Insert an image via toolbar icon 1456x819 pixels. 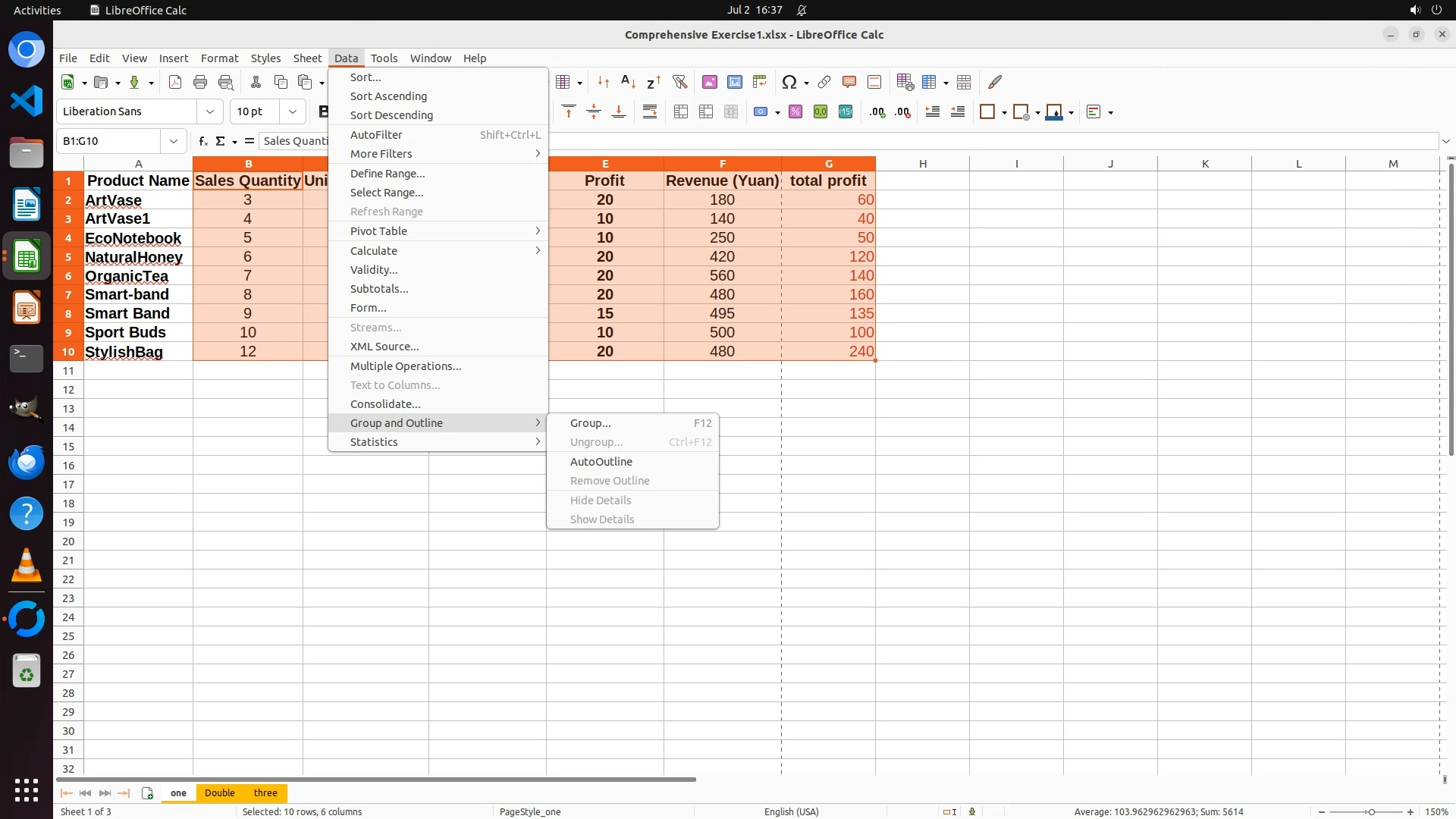[x=710, y=82]
